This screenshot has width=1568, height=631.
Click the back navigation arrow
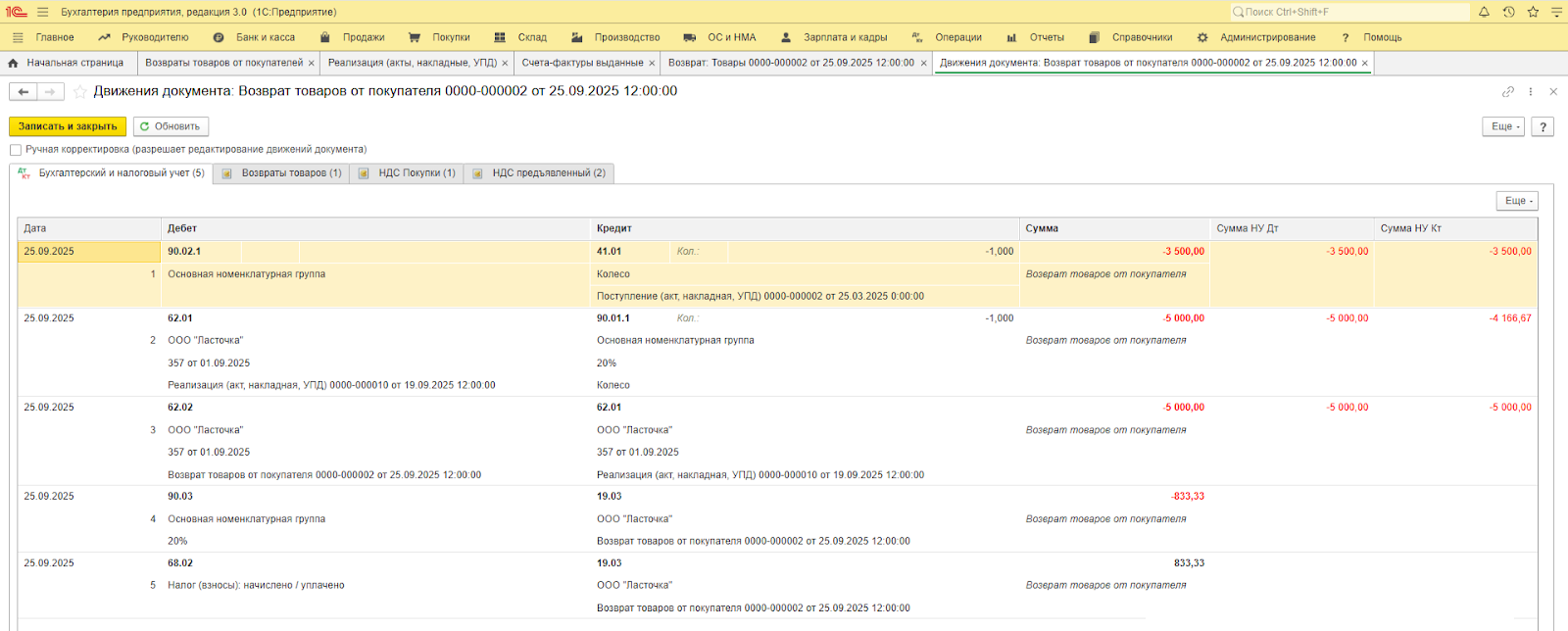tap(24, 92)
